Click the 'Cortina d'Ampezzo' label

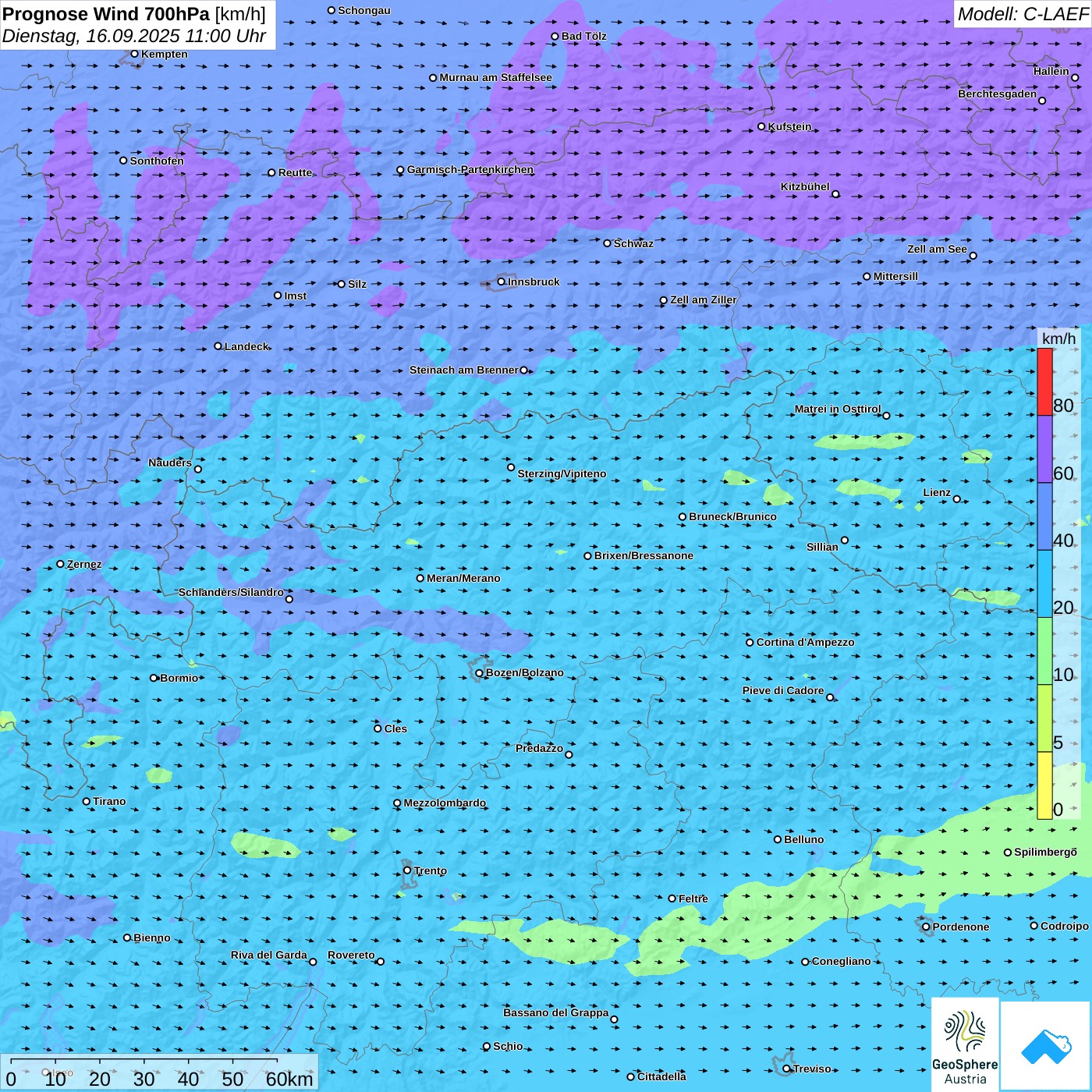coord(805,642)
